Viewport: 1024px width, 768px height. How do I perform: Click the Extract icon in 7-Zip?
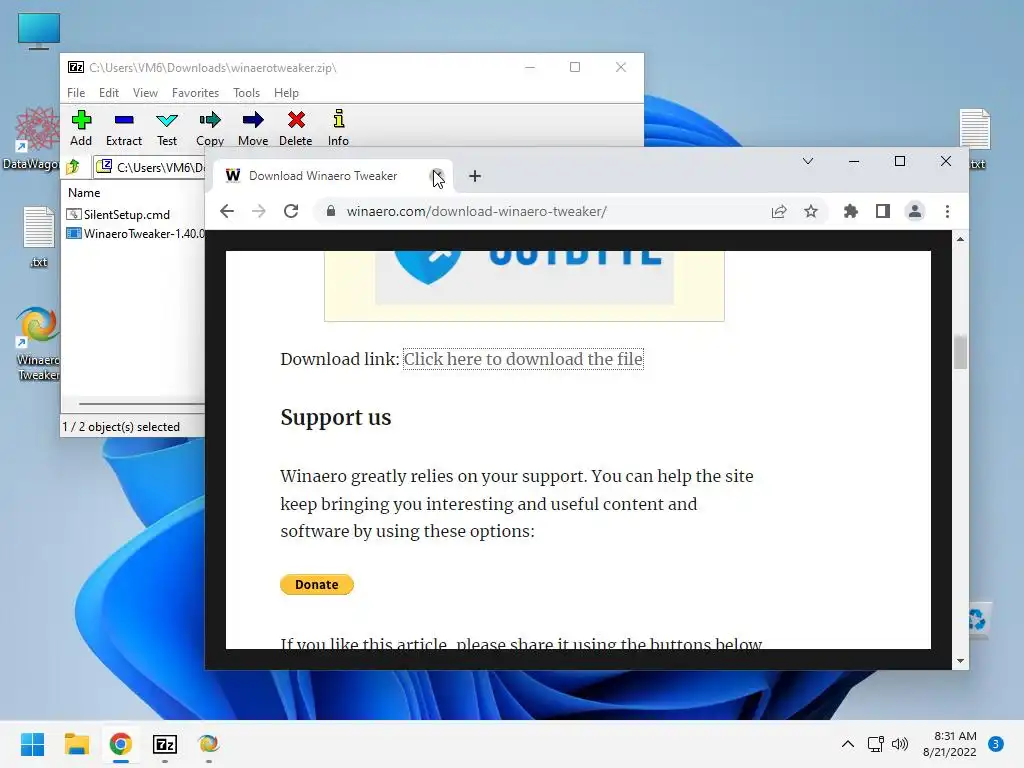pyautogui.click(x=123, y=128)
